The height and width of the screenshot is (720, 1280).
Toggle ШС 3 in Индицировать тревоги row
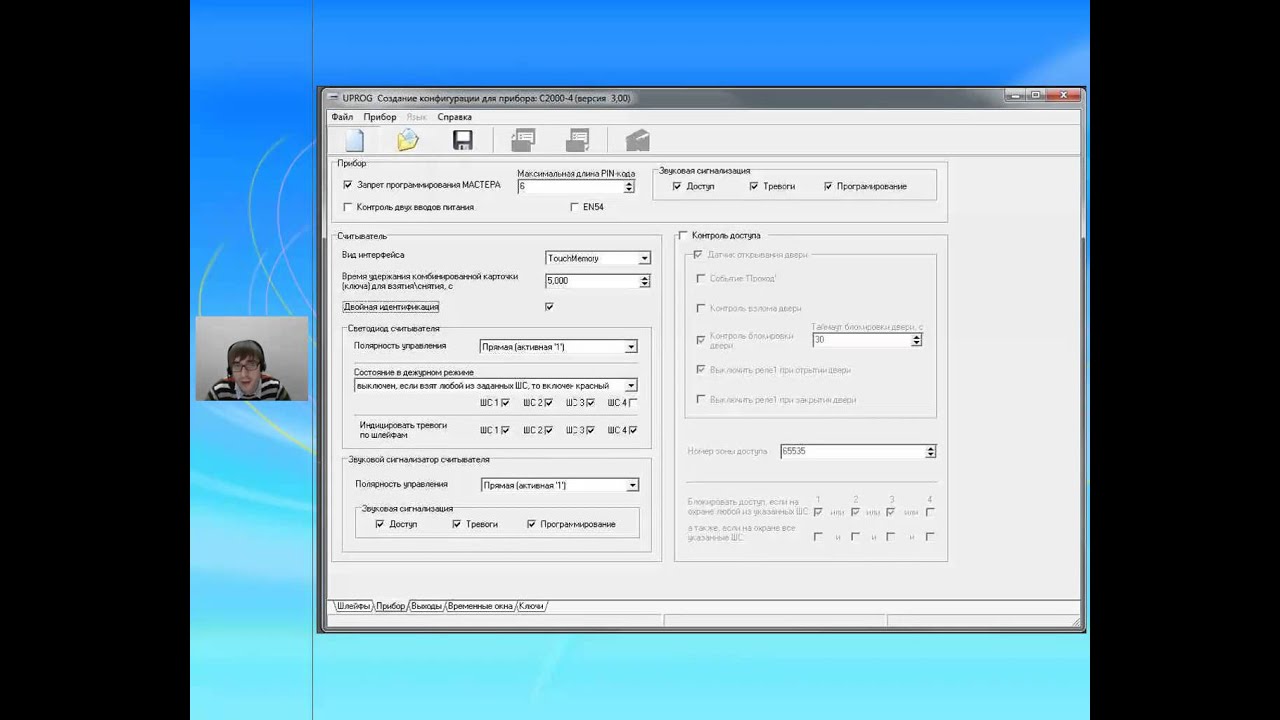[591, 430]
